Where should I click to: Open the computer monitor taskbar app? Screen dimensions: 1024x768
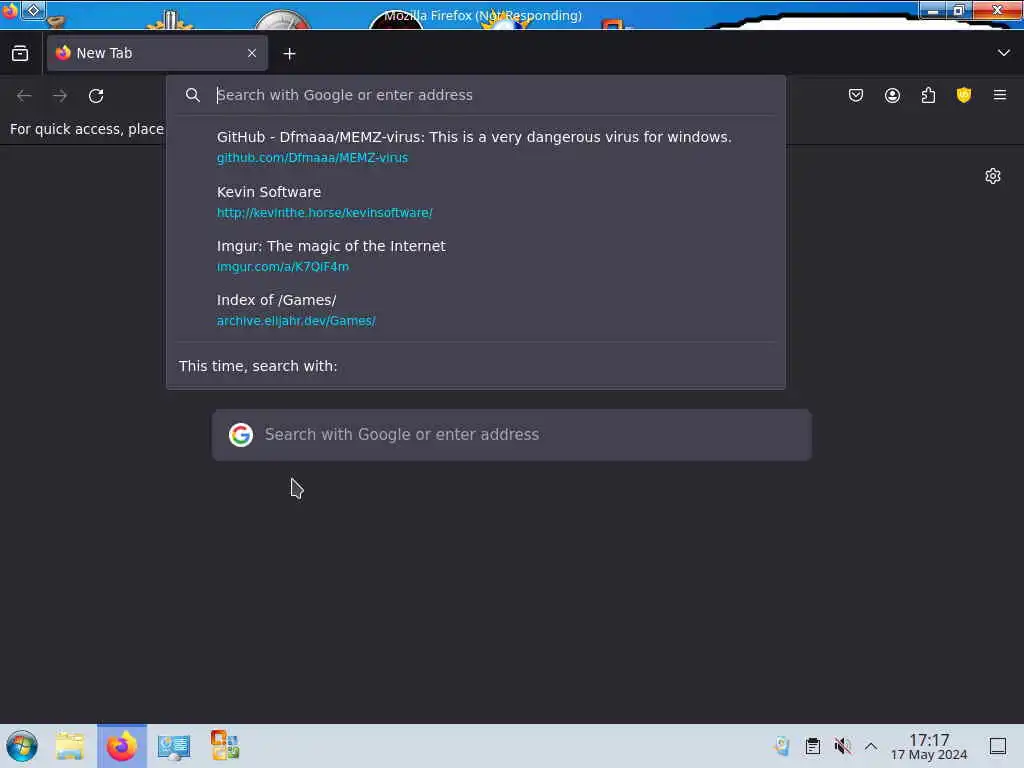click(x=174, y=746)
